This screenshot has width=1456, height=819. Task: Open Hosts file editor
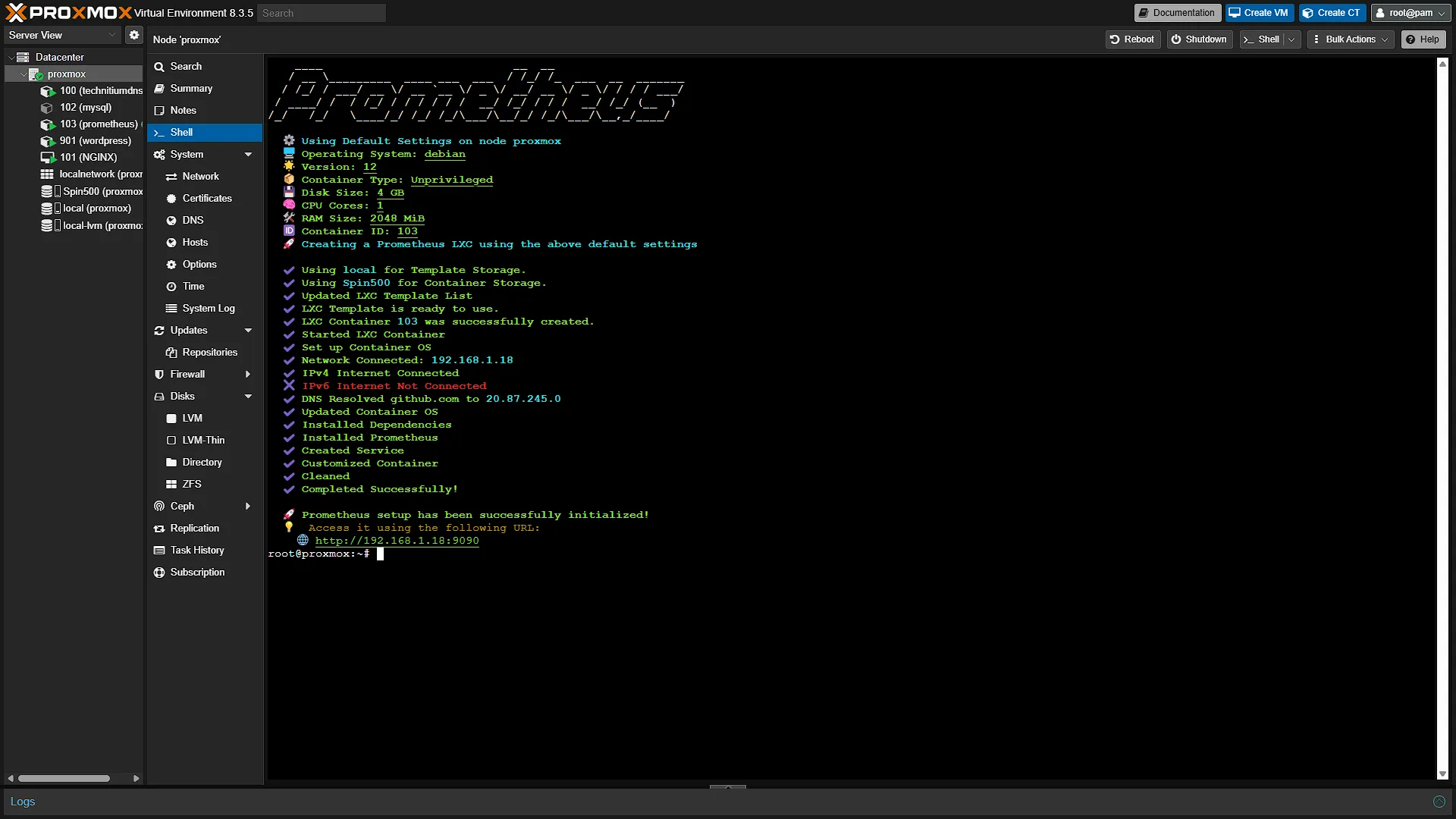pos(205,243)
